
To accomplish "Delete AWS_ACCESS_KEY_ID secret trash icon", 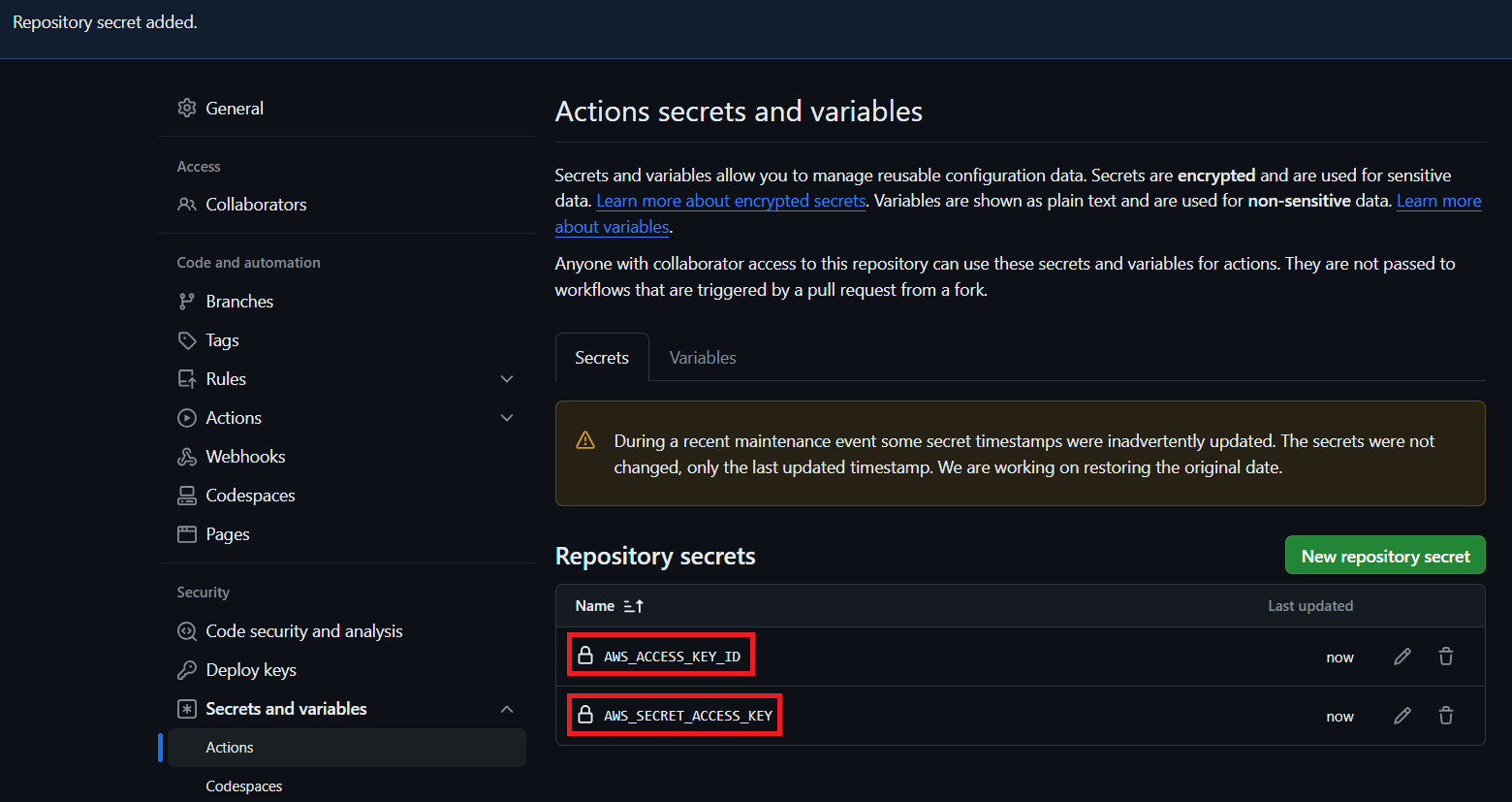I will click(1446, 657).
